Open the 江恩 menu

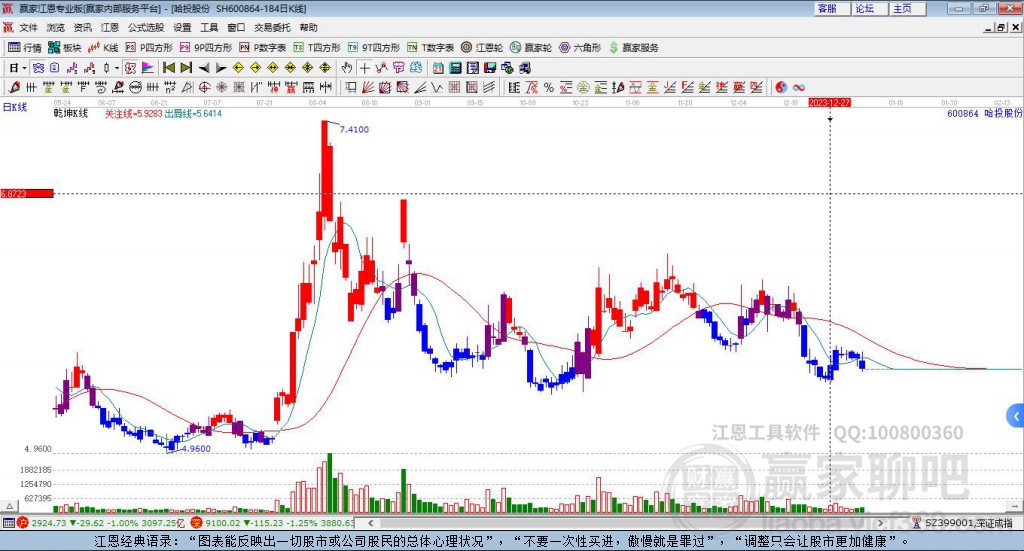click(x=110, y=27)
